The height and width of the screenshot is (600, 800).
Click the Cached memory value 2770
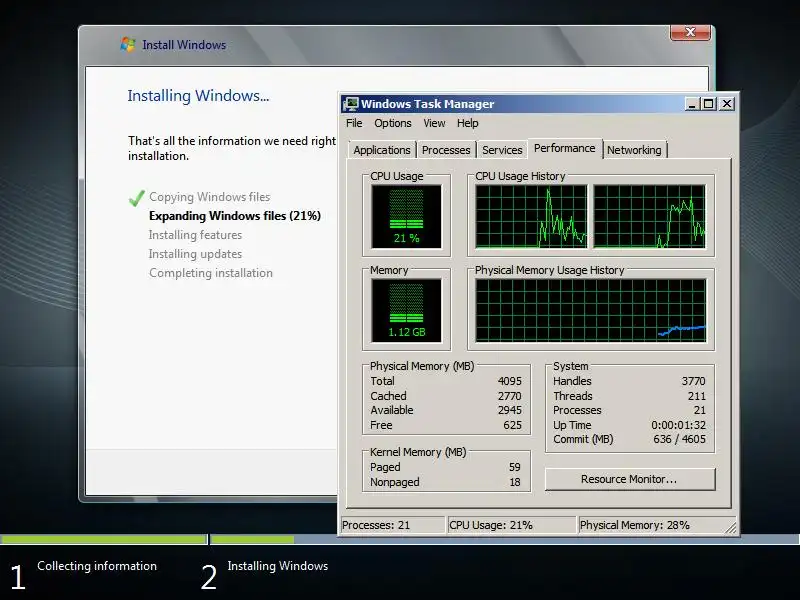tap(510, 396)
